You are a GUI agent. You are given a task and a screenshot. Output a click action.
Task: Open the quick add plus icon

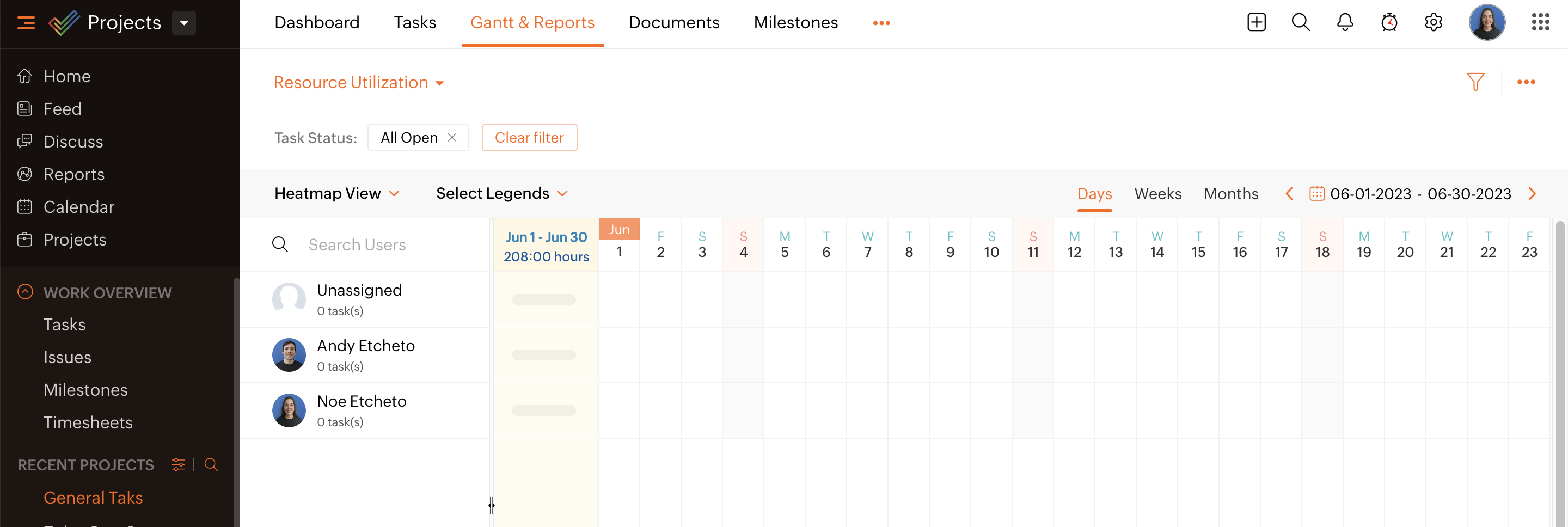click(1257, 22)
